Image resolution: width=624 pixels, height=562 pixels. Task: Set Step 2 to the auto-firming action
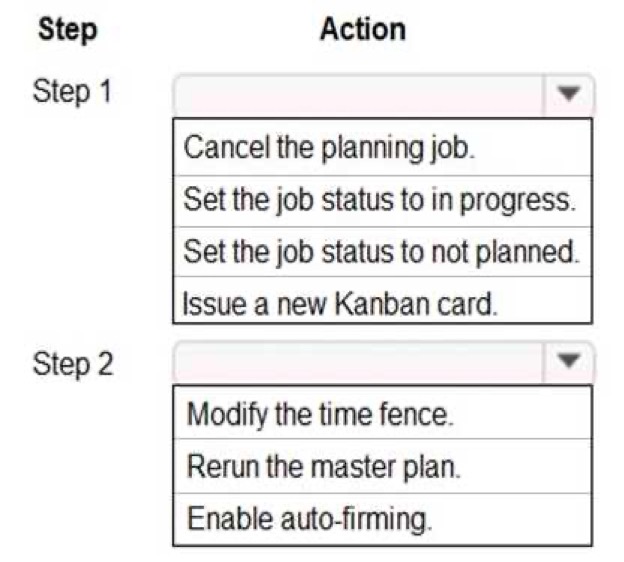[382, 519]
